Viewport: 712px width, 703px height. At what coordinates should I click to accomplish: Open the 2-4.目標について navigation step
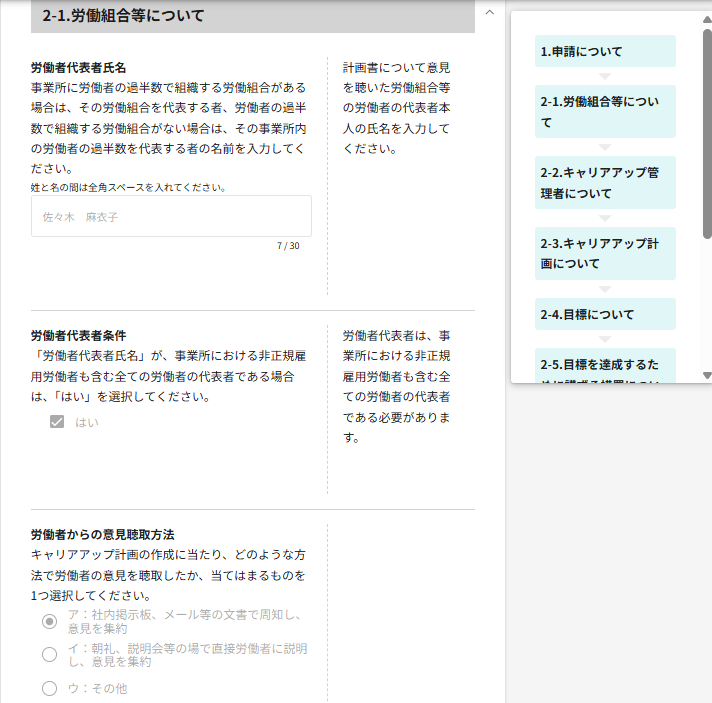[605, 314]
